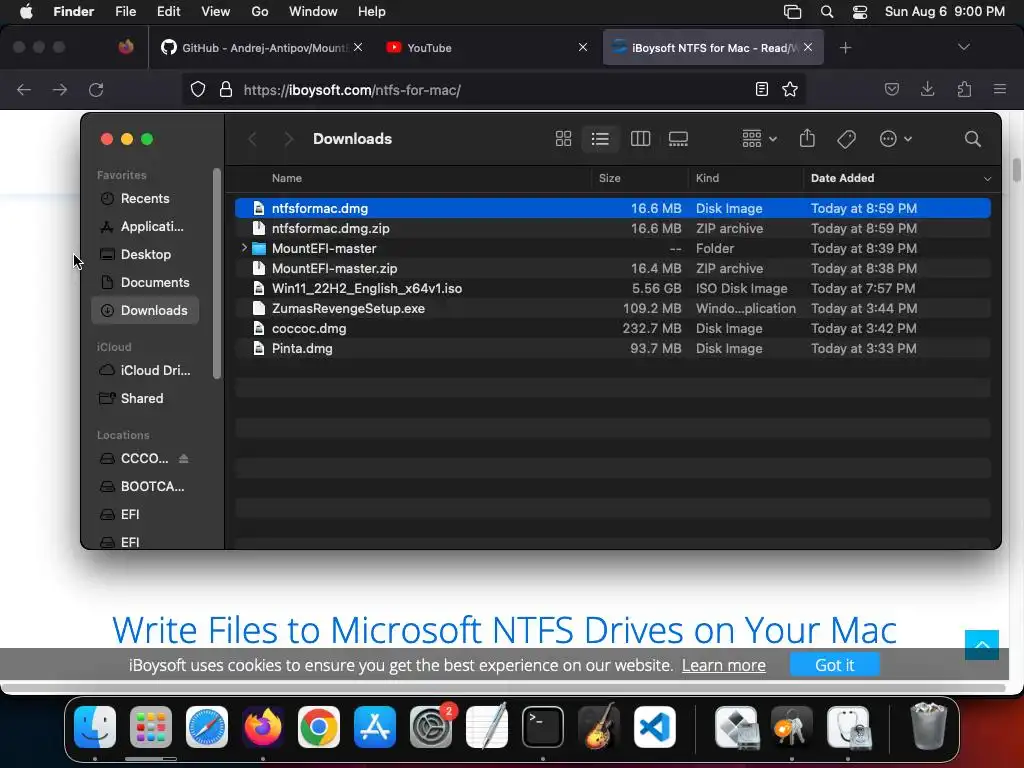Screen dimensions: 1024x768
Task: Select Pinta.dmg file
Action: (613, 349)
